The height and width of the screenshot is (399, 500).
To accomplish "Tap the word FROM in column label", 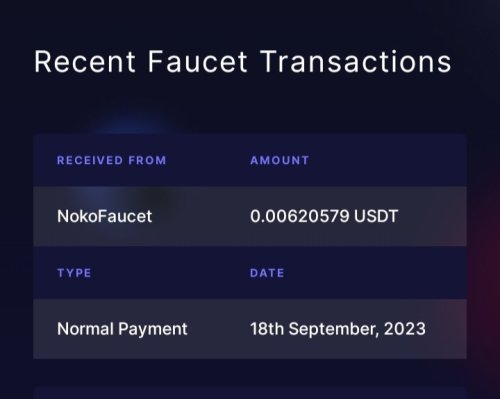I will tap(147, 160).
